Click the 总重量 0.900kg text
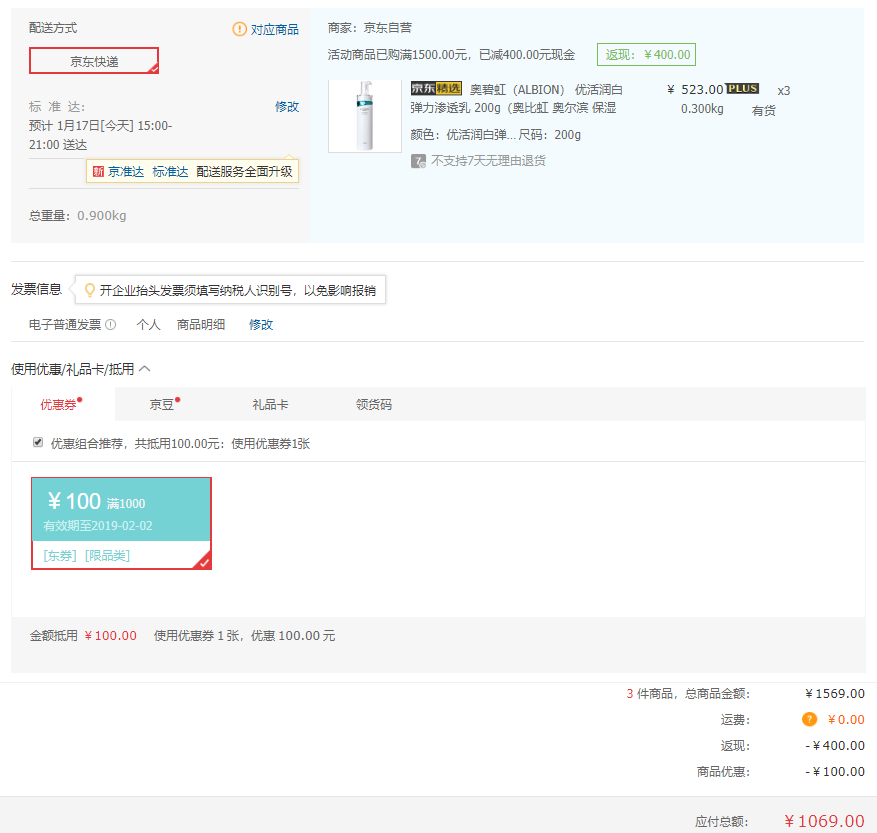 coord(78,216)
